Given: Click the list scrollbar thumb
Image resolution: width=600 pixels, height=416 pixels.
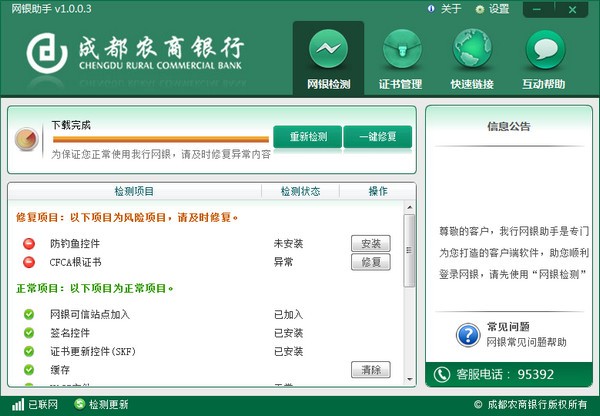Looking at the screenshot, I should [x=409, y=250].
